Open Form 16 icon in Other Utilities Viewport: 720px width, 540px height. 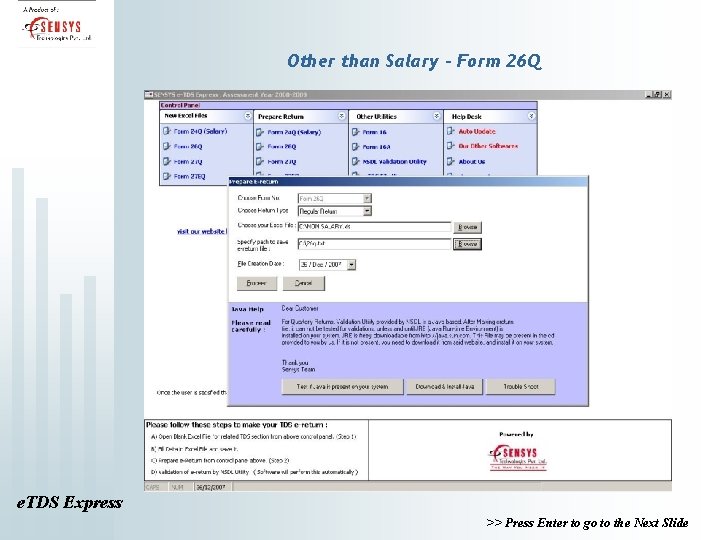[356, 132]
